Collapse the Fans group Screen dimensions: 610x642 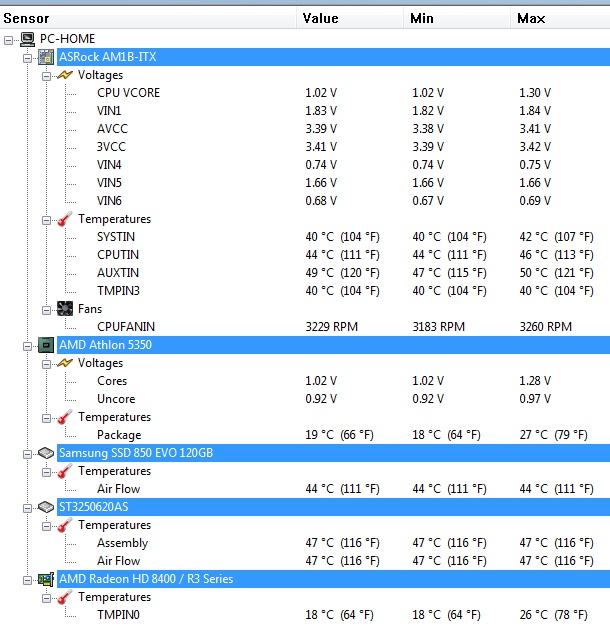[47, 310]
